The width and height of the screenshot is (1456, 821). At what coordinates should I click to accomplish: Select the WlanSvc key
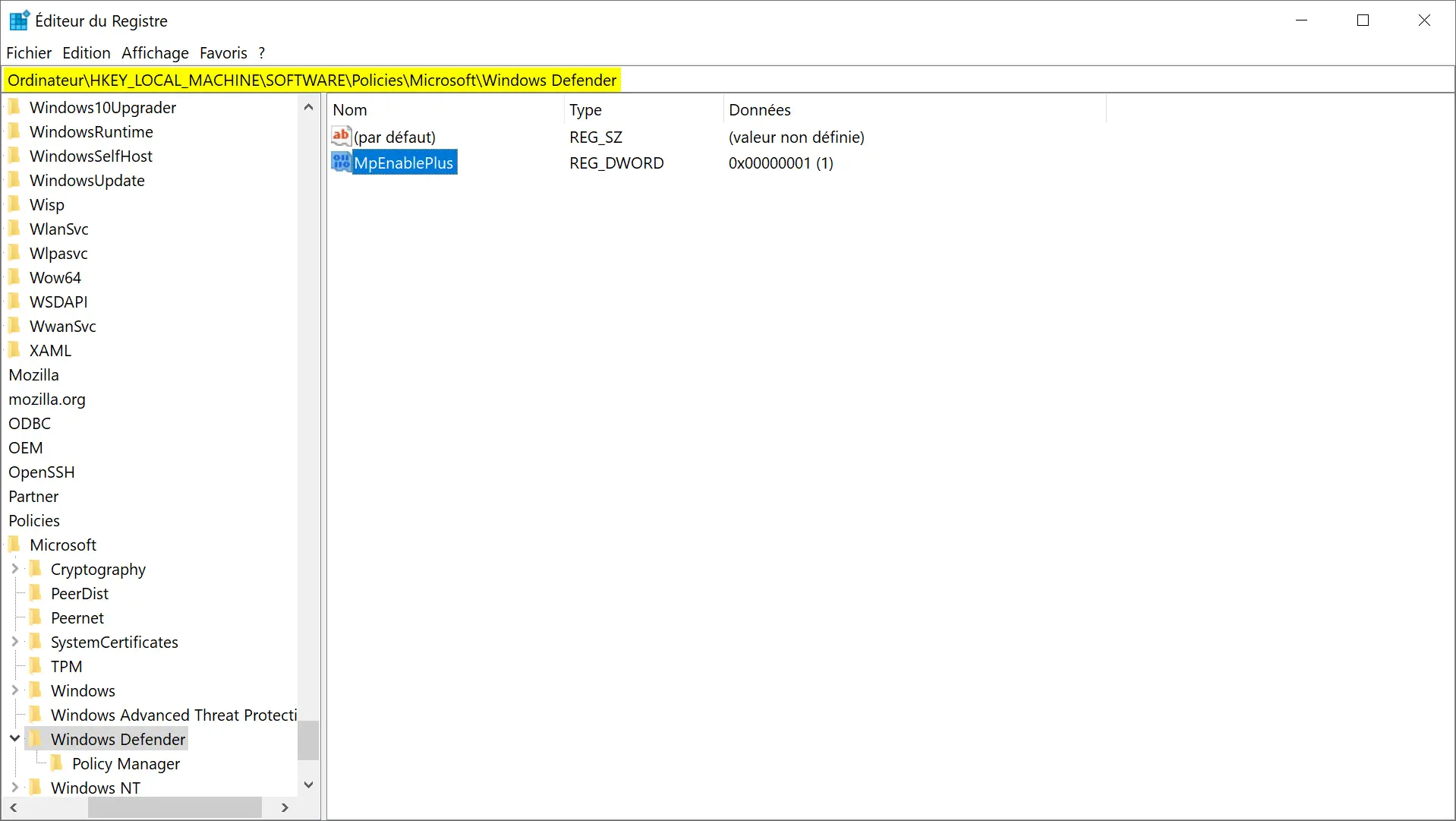click(58, 229)
